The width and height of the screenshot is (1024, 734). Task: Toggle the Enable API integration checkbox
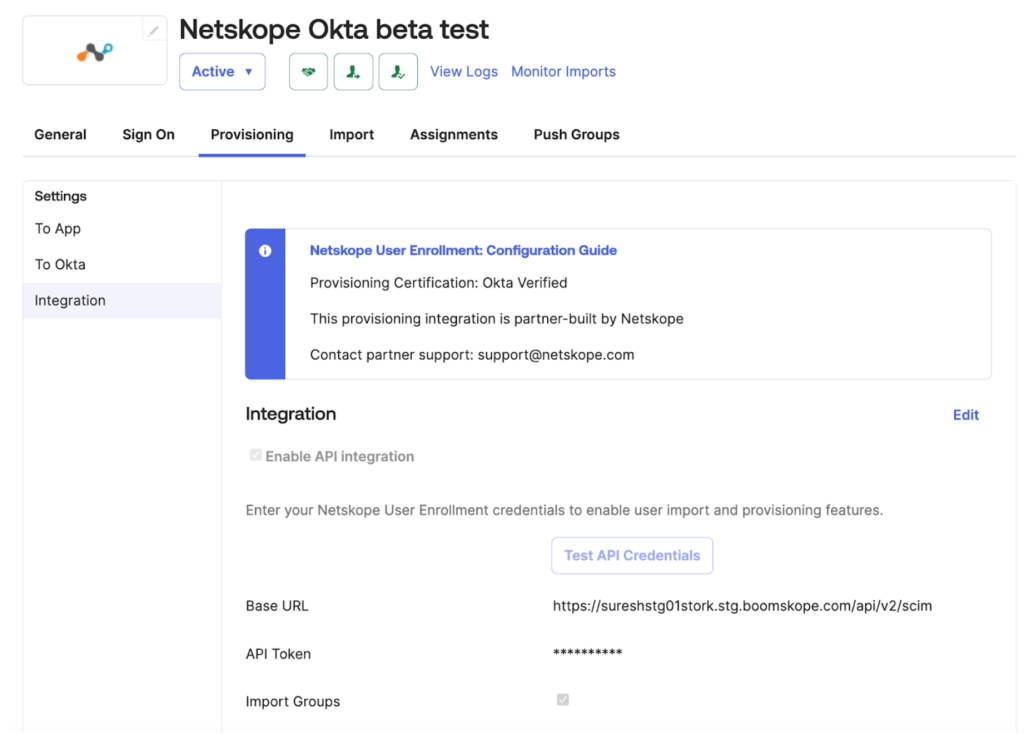pyautogui.click(x=255, y=455)
